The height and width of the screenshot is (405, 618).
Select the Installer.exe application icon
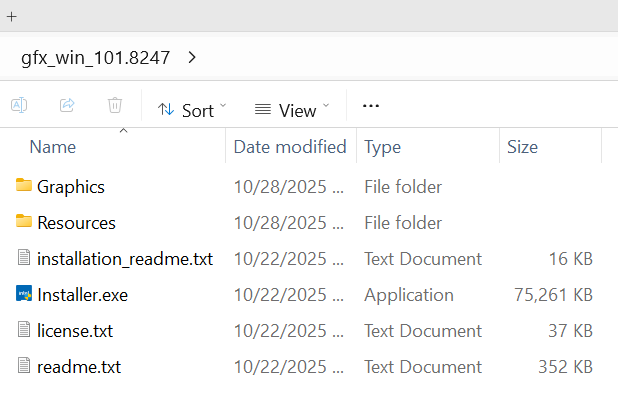tap(25, 294)
